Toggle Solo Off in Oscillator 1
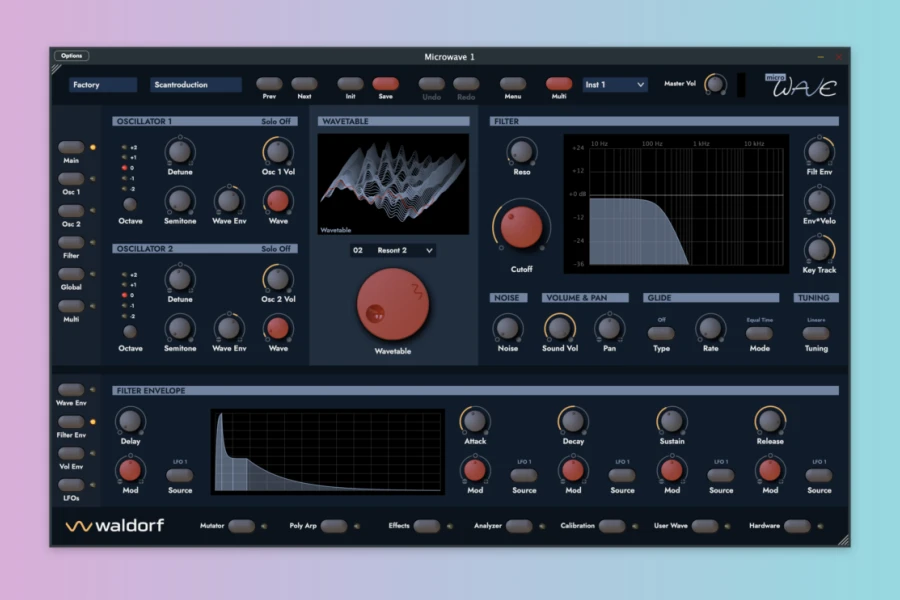 pyautogui.click(x=276, y=121)
